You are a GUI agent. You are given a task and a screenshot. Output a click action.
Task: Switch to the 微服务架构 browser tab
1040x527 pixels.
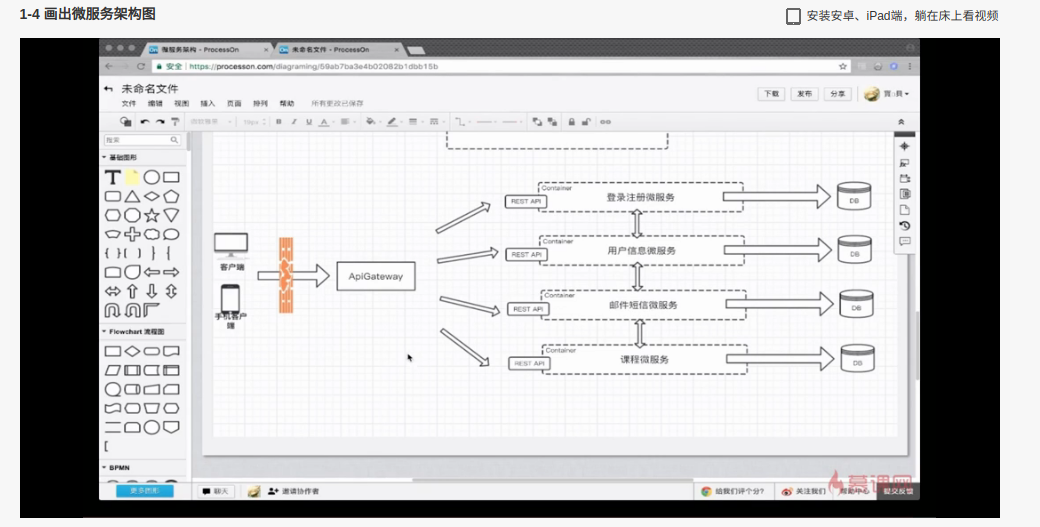[x=206, y=50]
